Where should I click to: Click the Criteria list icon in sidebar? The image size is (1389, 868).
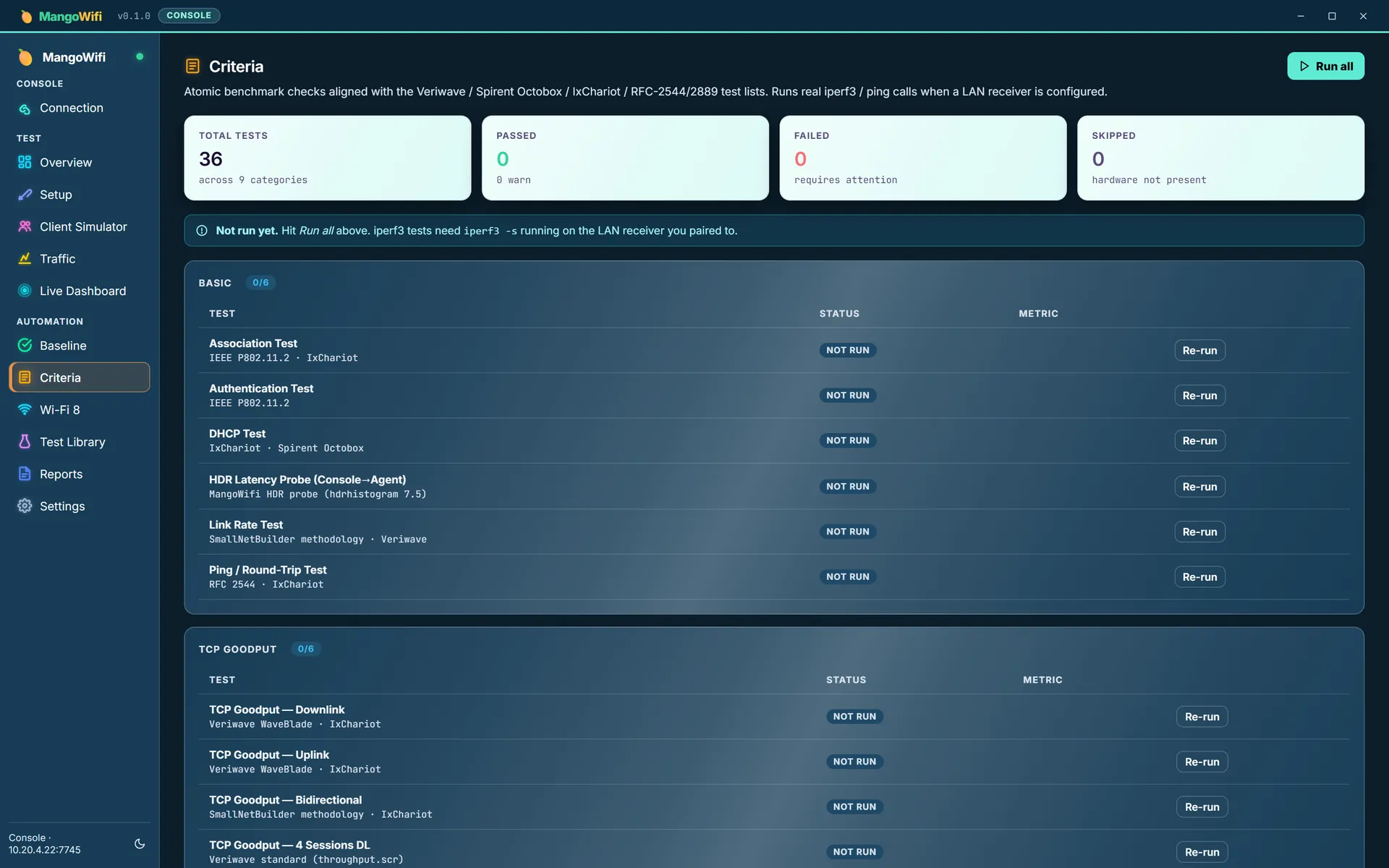pos(25,378)
